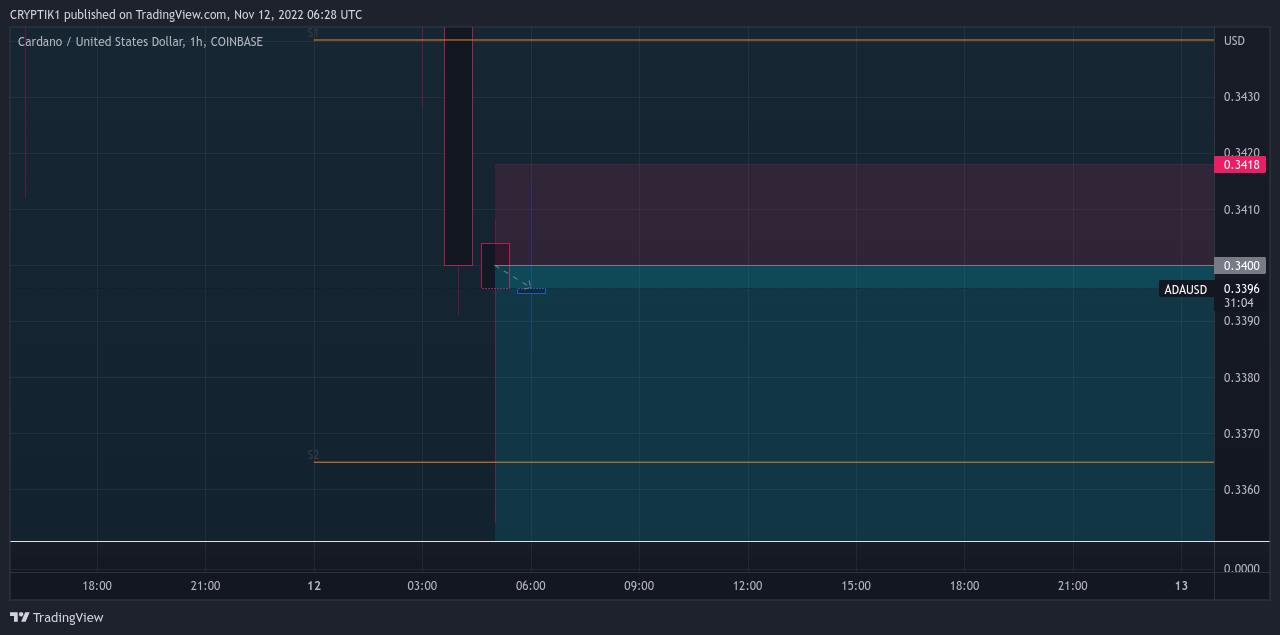
Task: Select the S1 pivot level label
Action: (x=313, y=33)
